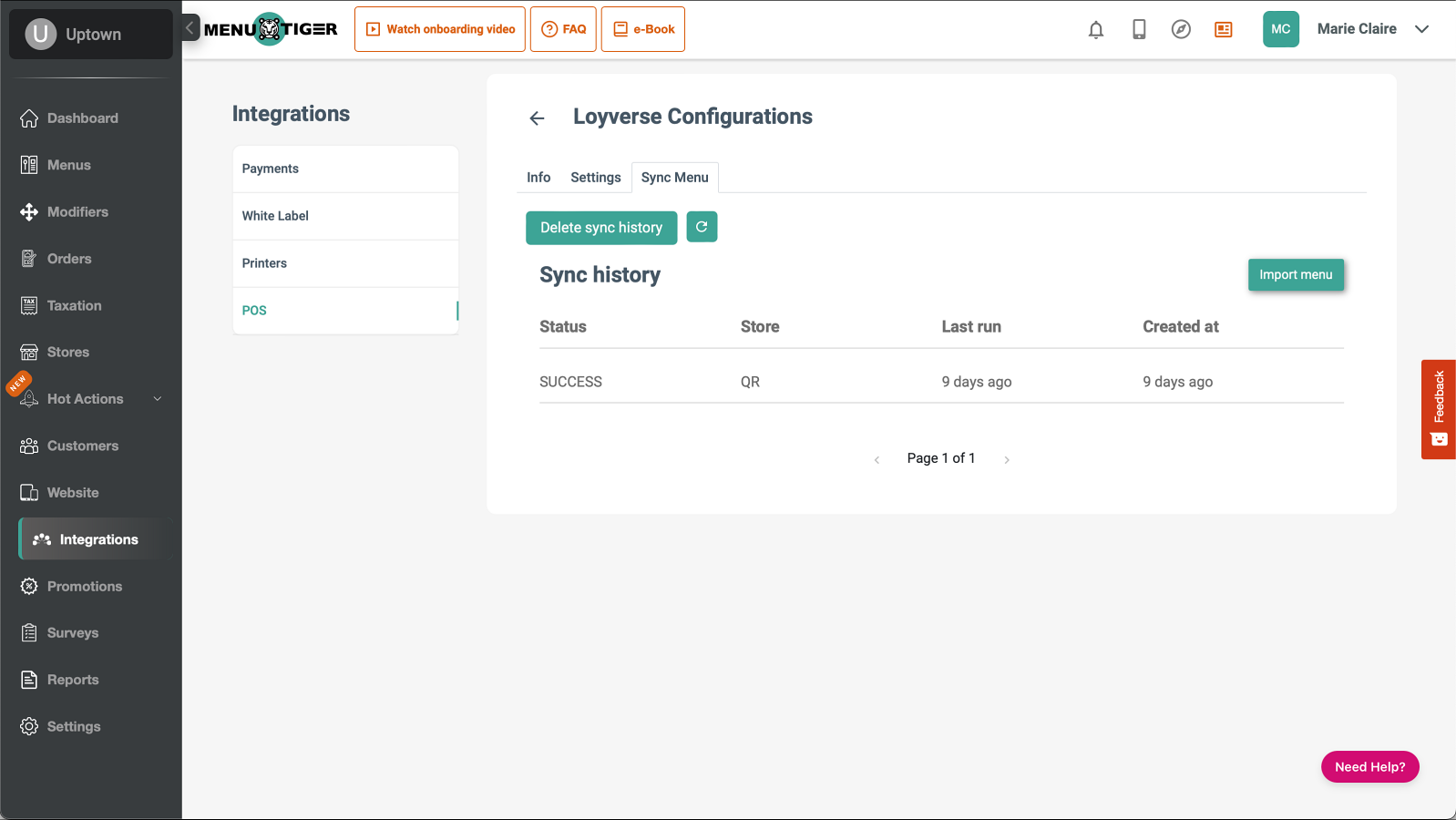Screen dimensions: 1456x820
Task: Click Delete sync history button
Action: pyautogui.click(x=601, y=228)
